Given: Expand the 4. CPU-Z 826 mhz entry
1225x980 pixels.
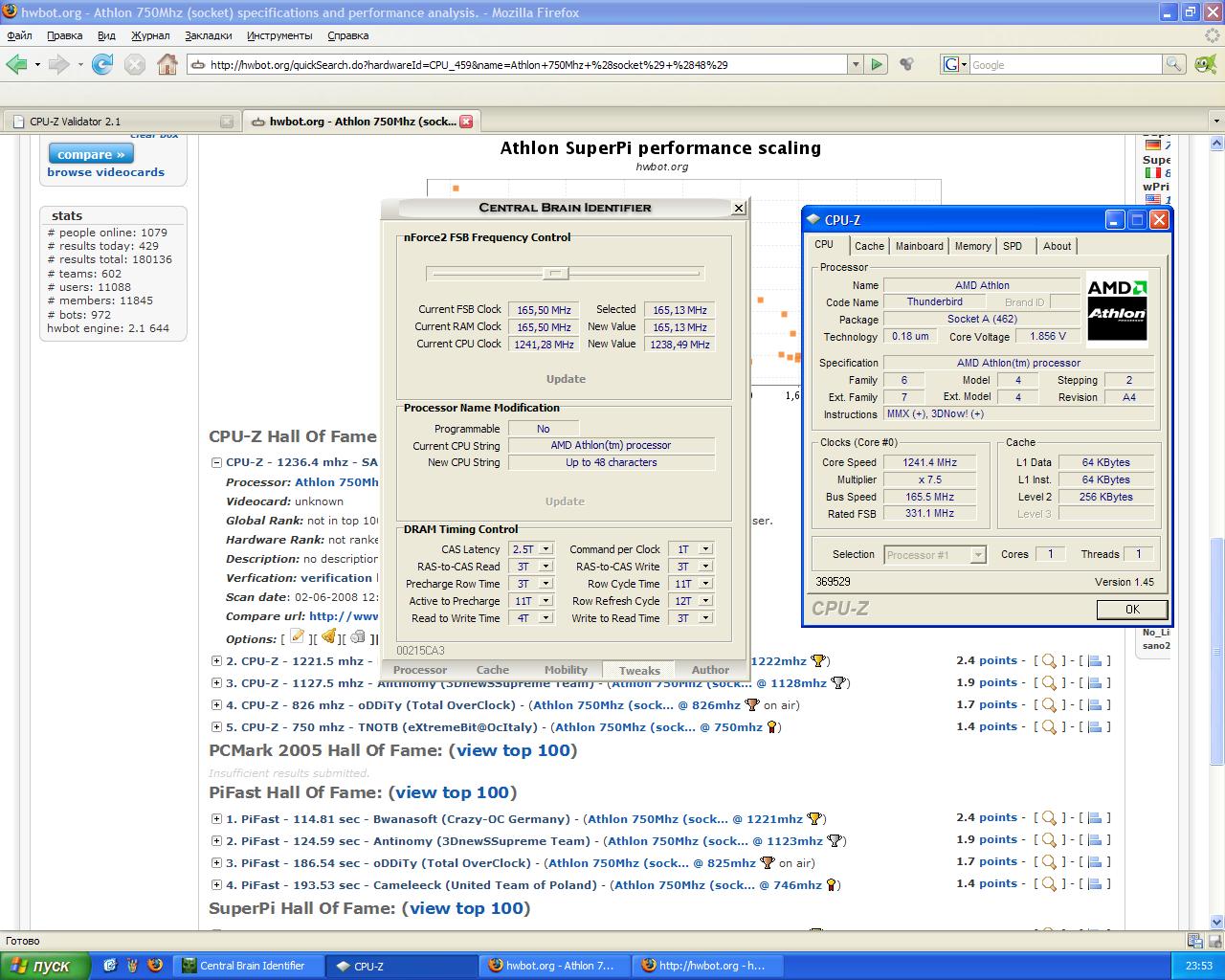Looking at the screenshot, I should point(217,704).
